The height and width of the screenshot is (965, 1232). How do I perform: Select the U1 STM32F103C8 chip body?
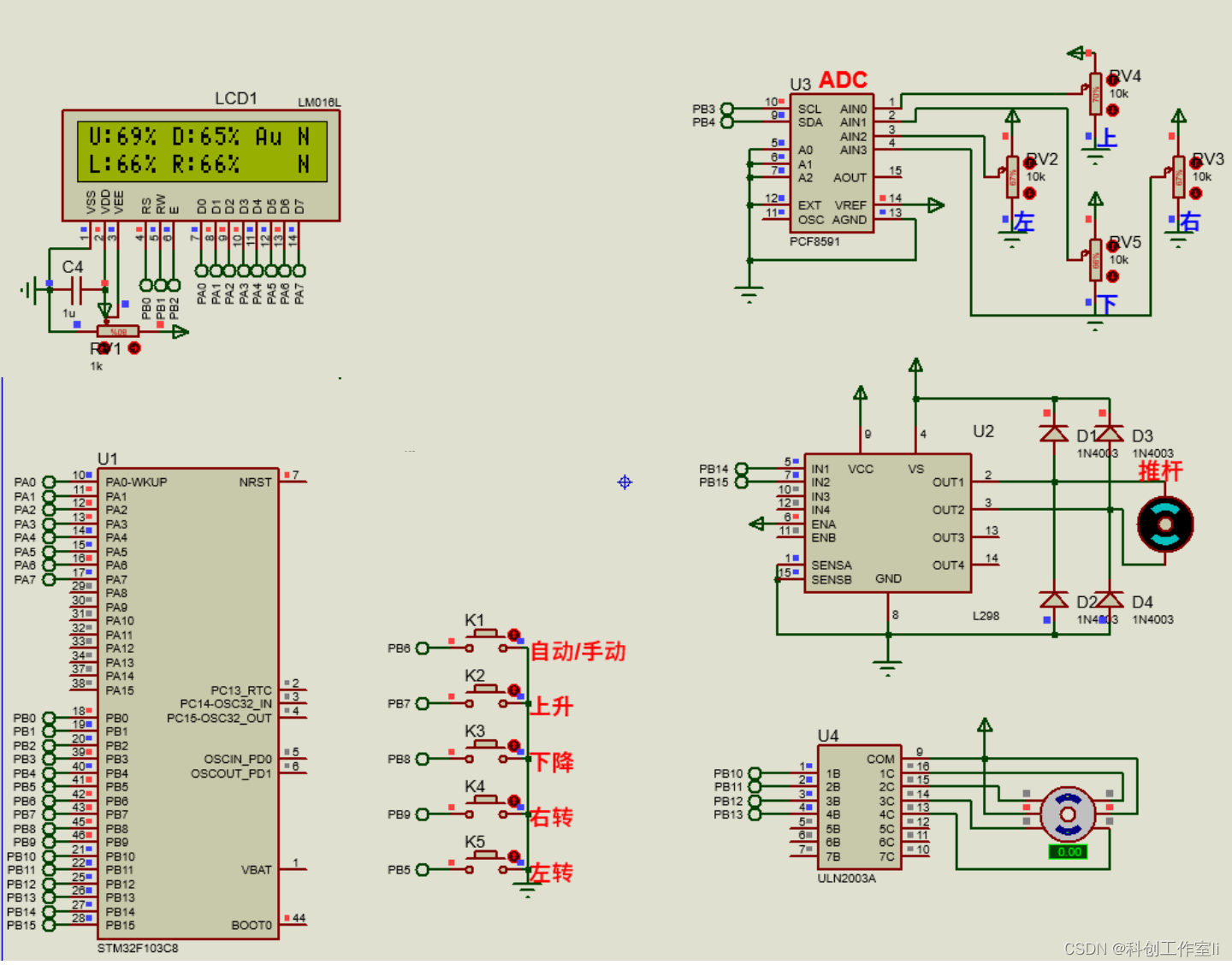tap(188, 703)
